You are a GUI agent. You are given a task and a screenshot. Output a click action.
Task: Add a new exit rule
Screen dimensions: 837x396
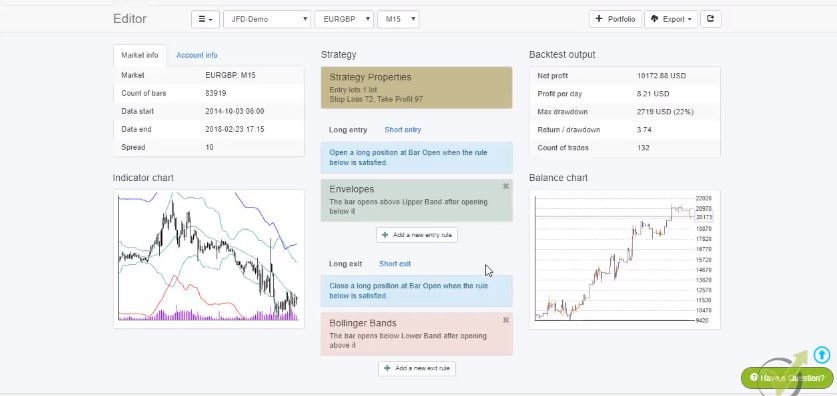click(417, 368)
